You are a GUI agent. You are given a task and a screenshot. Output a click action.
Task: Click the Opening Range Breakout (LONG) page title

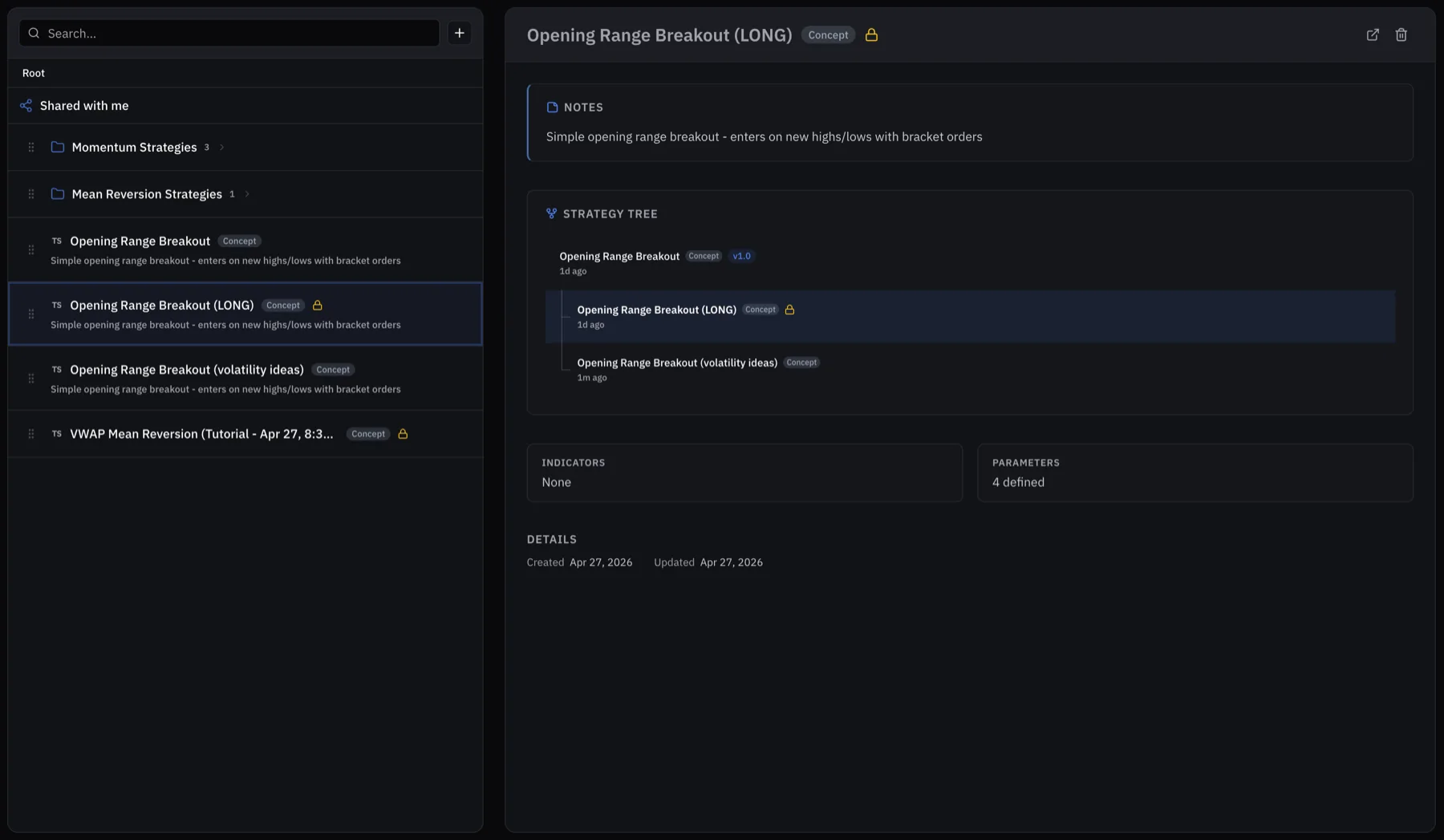pos(659,35)
